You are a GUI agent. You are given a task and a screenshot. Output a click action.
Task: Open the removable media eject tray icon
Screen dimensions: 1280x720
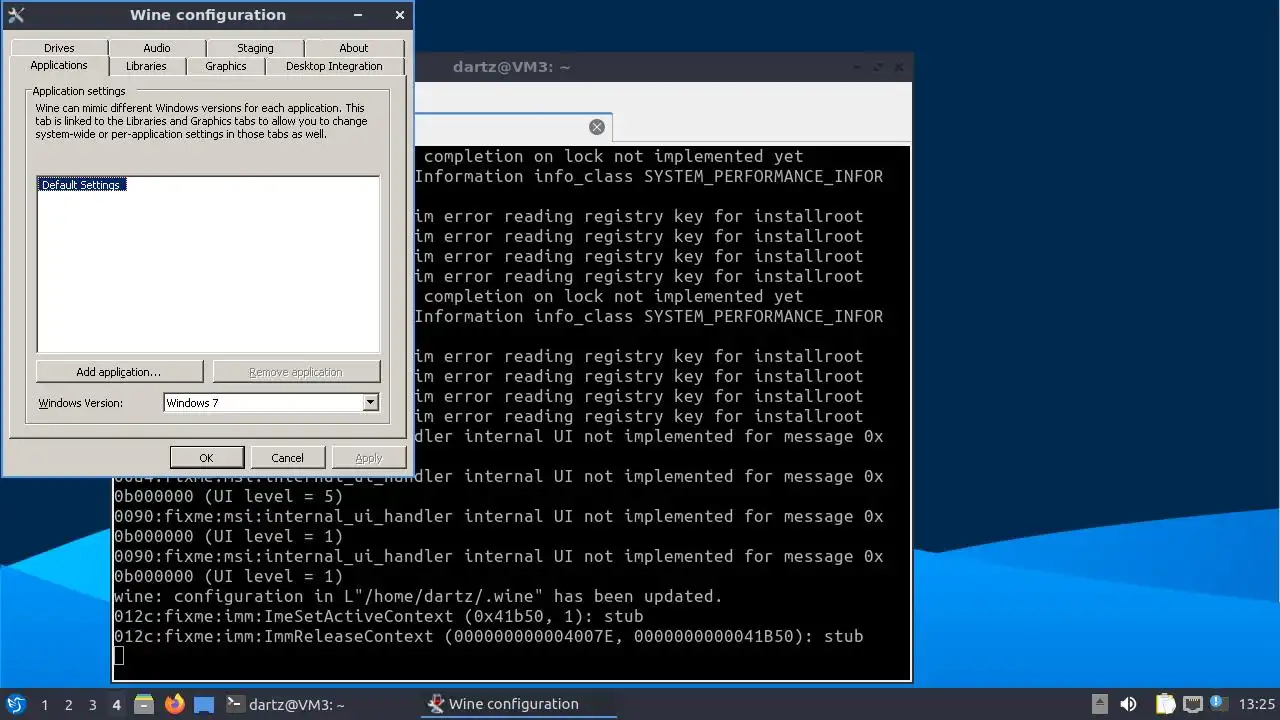coord(1099,704)
